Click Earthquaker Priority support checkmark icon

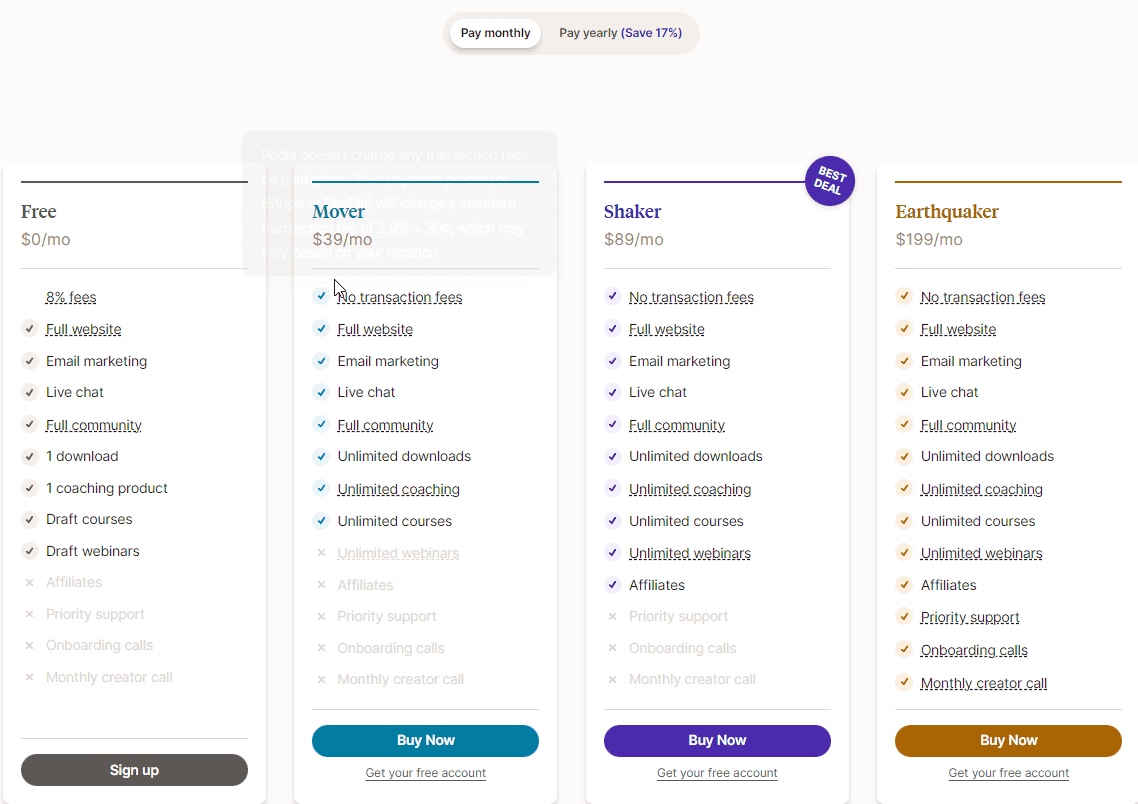click(904, 617)
